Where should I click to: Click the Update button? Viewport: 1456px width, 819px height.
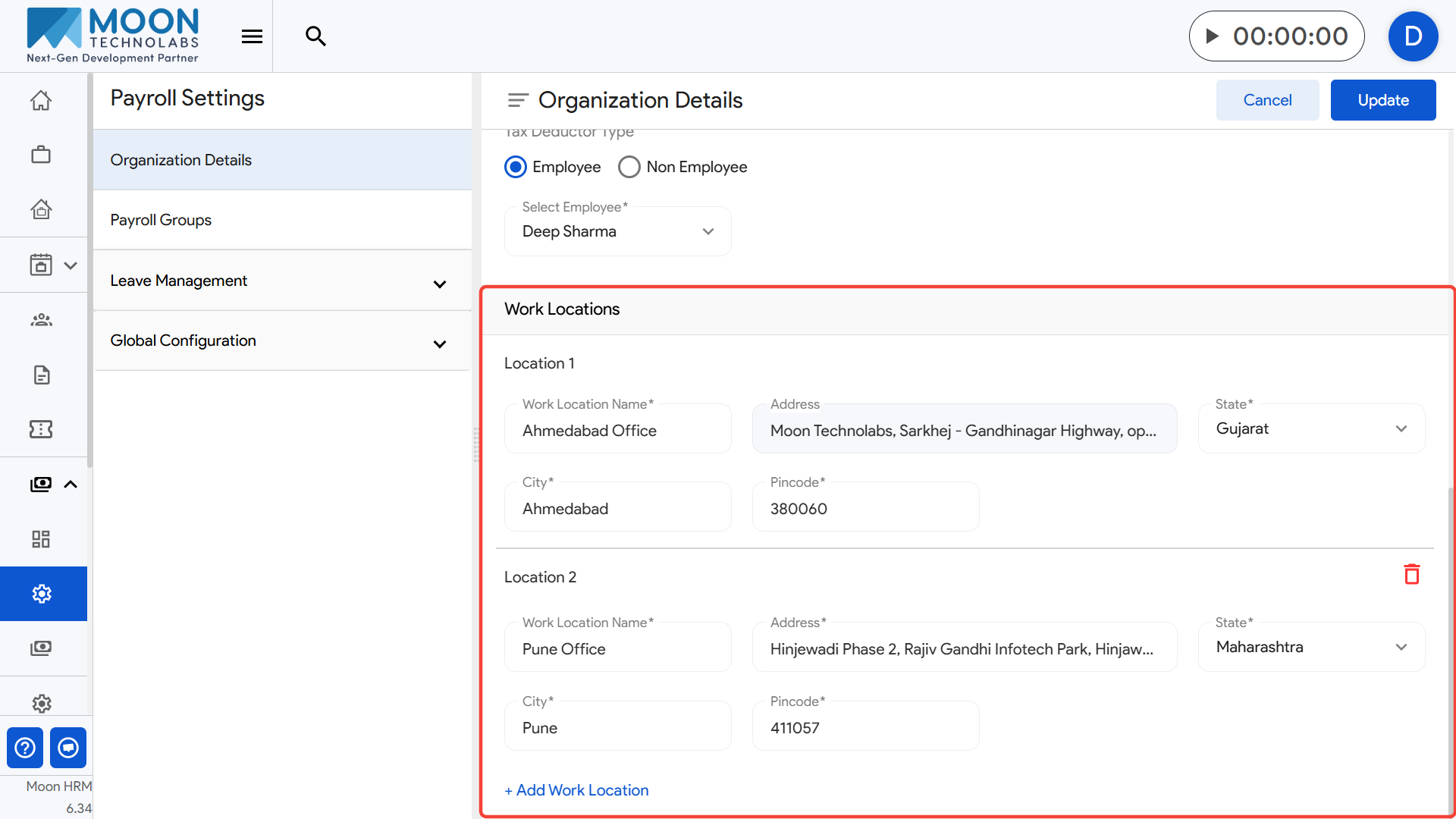(x=1382, y=100)
